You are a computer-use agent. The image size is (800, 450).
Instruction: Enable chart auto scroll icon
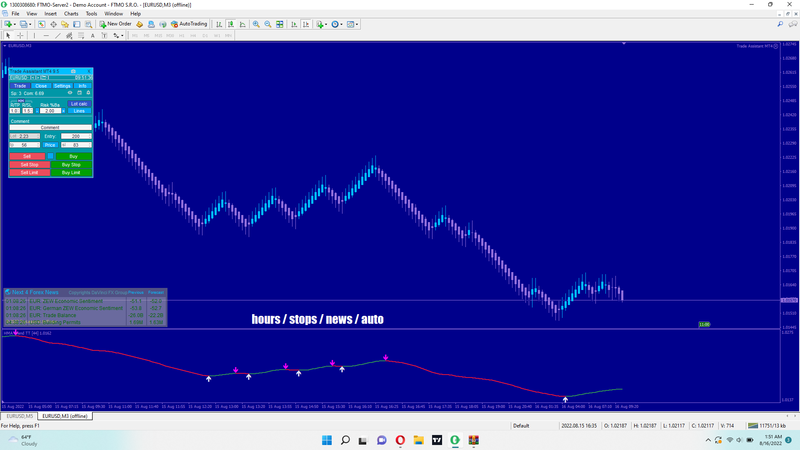[294, 24]
